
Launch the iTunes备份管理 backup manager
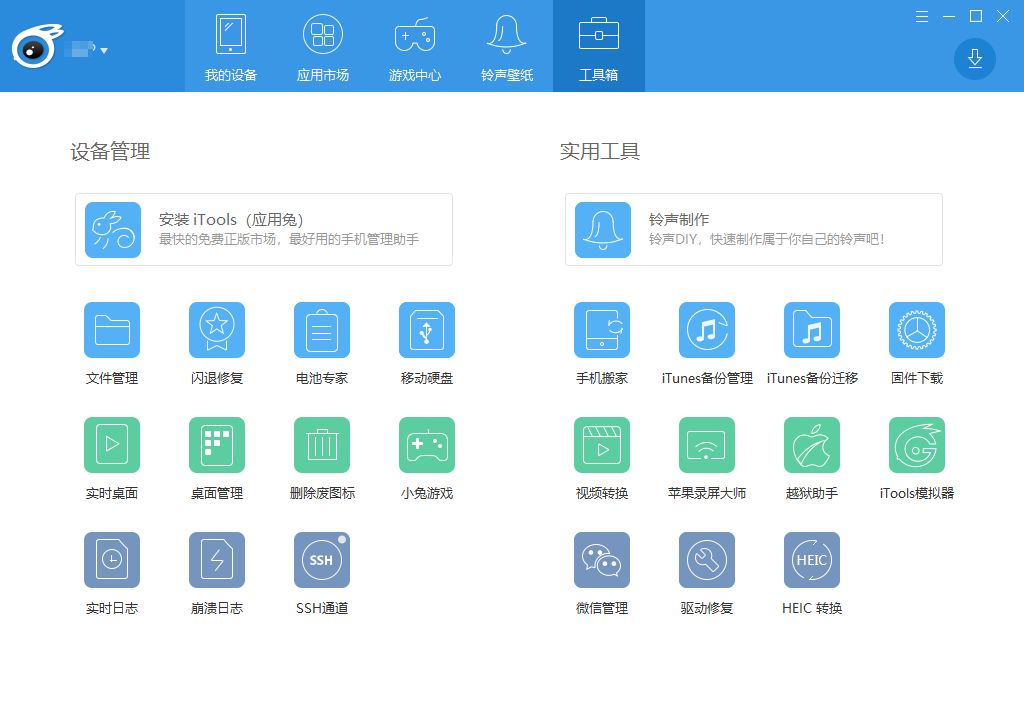coord(707,331)
